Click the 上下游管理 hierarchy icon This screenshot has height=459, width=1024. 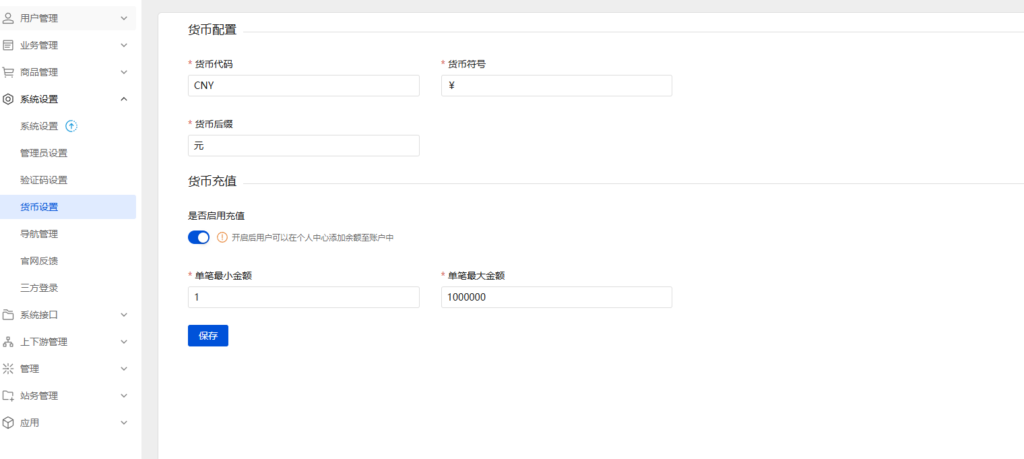pyautogui.click(x=8, y=341)
